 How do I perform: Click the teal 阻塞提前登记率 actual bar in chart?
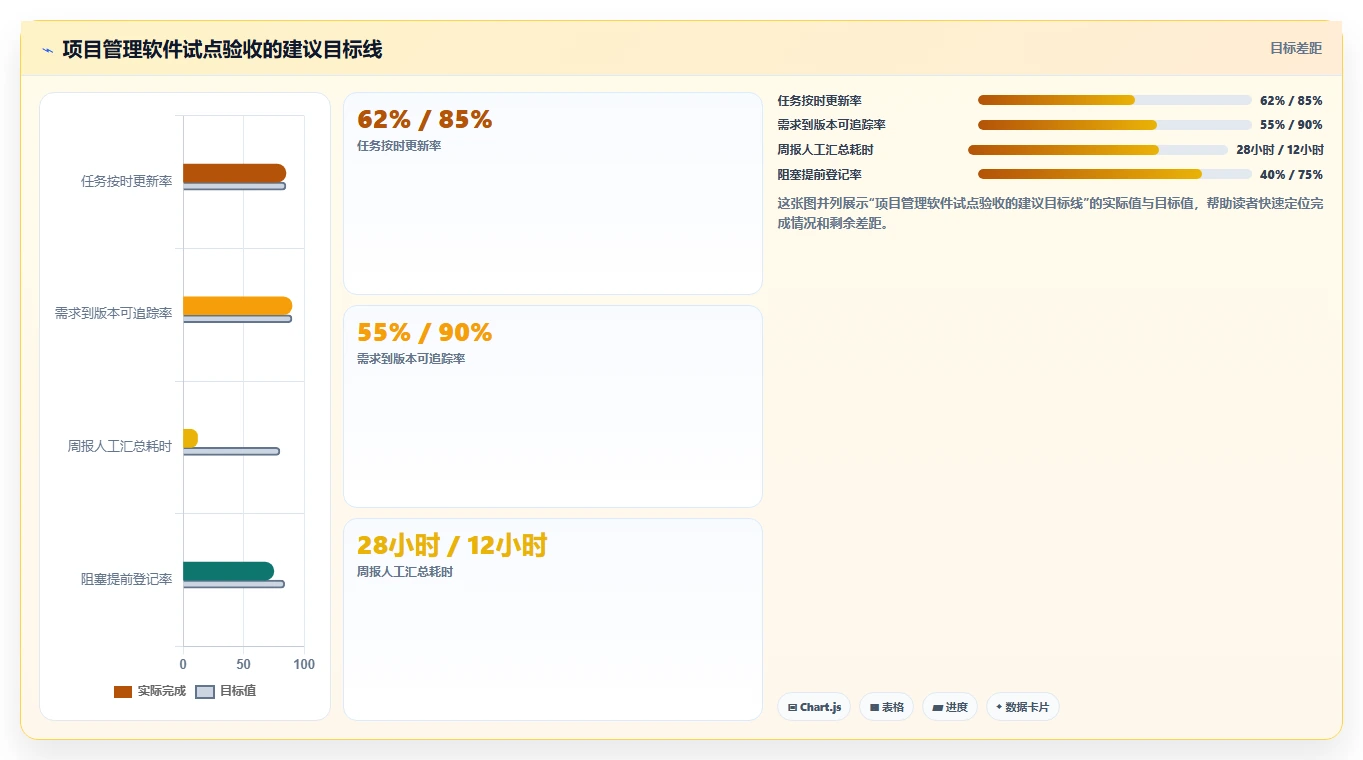click(x=228, y=571)
